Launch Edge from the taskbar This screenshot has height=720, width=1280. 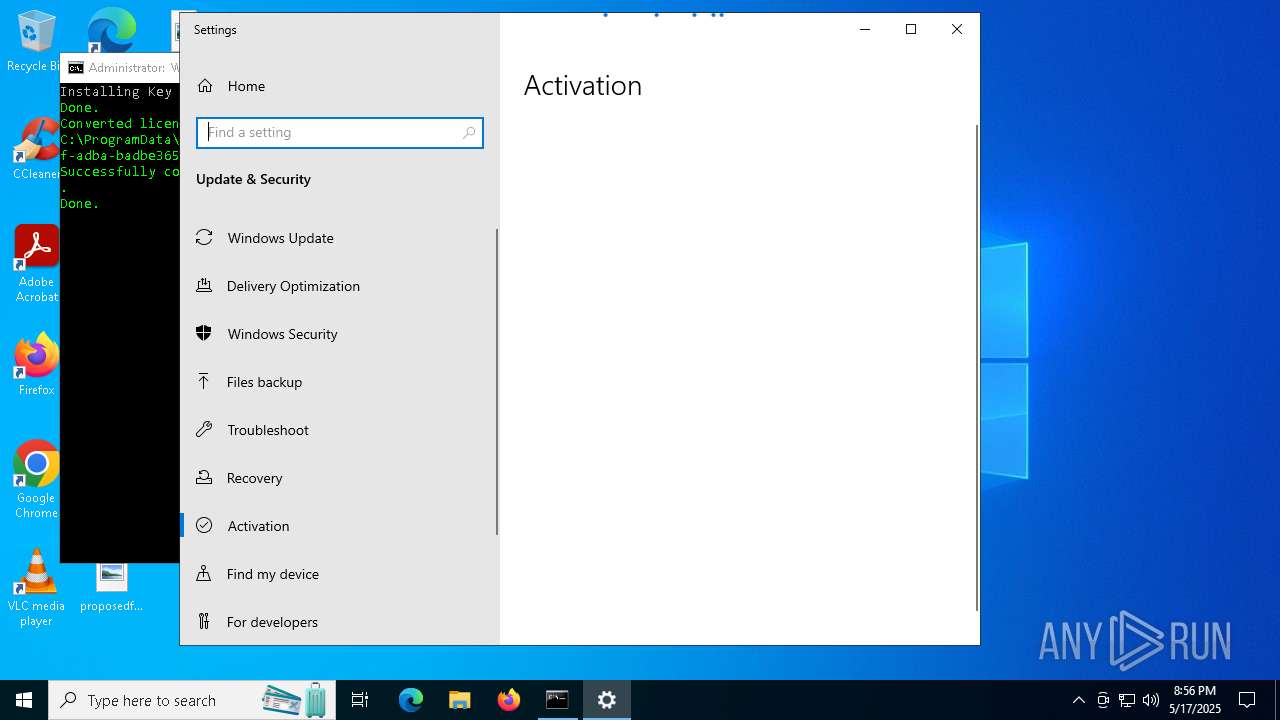tap(411, 700)
